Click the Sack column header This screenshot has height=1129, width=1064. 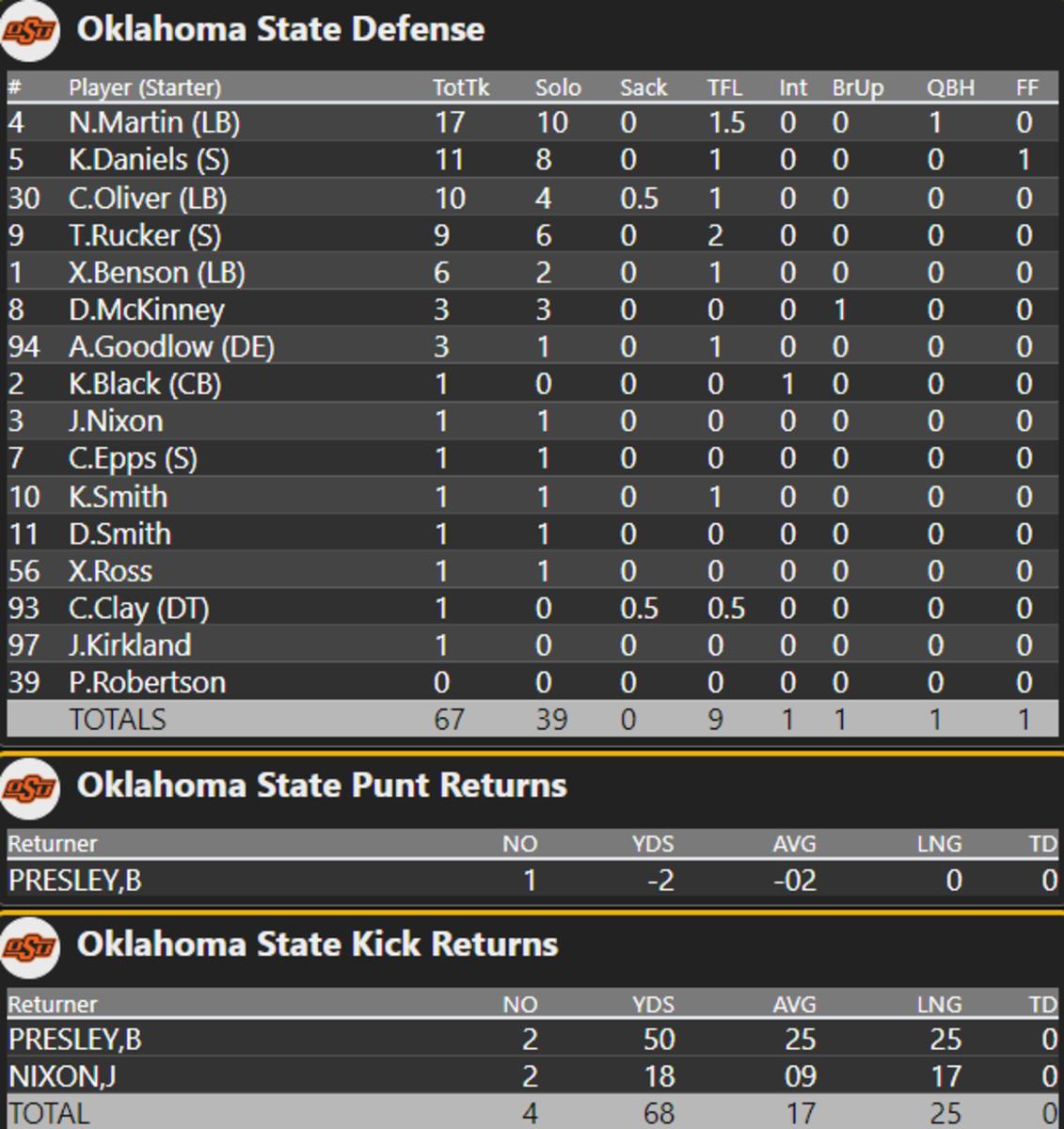[643, 87]
